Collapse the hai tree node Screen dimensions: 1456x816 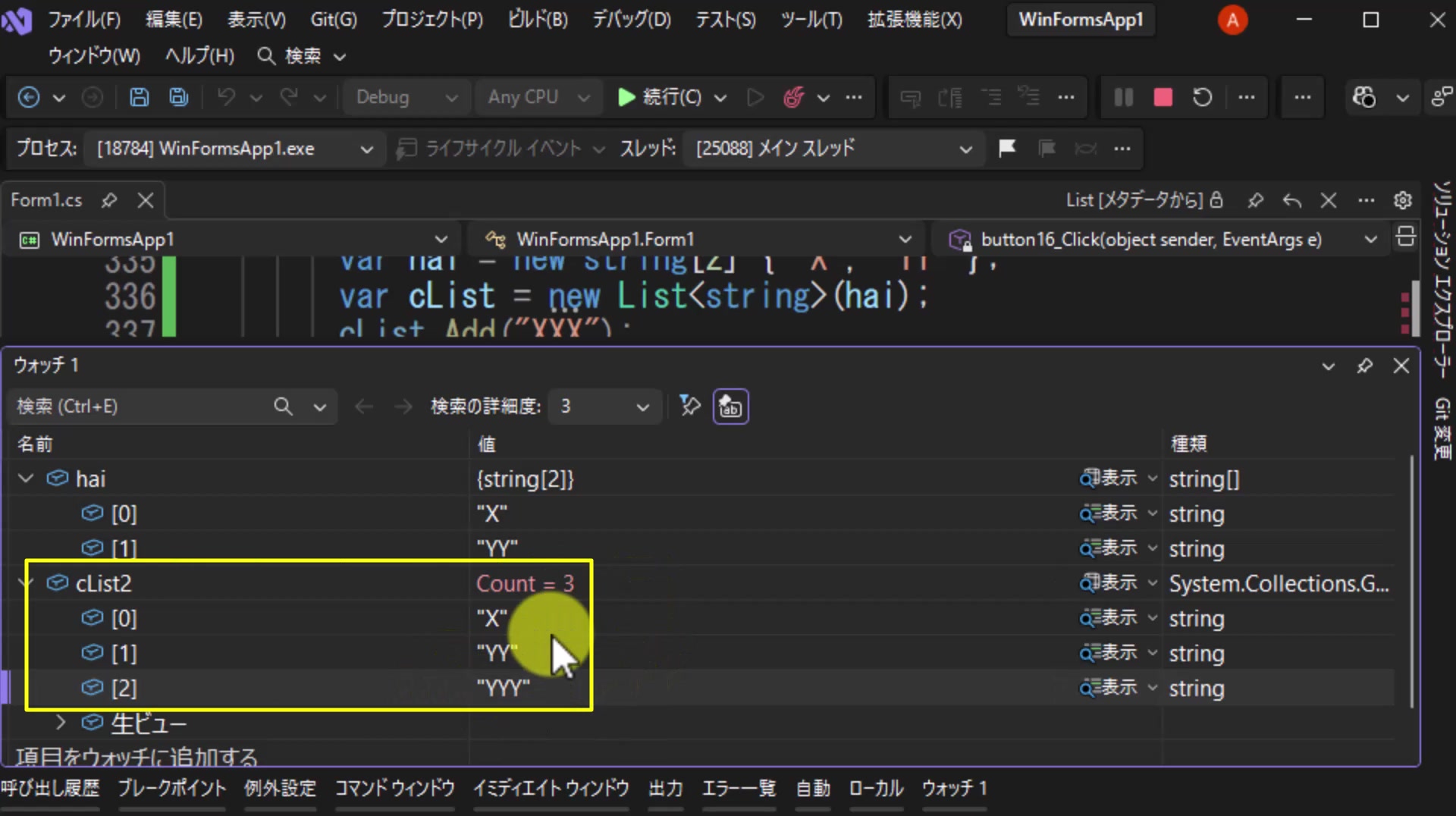point(26,479)
